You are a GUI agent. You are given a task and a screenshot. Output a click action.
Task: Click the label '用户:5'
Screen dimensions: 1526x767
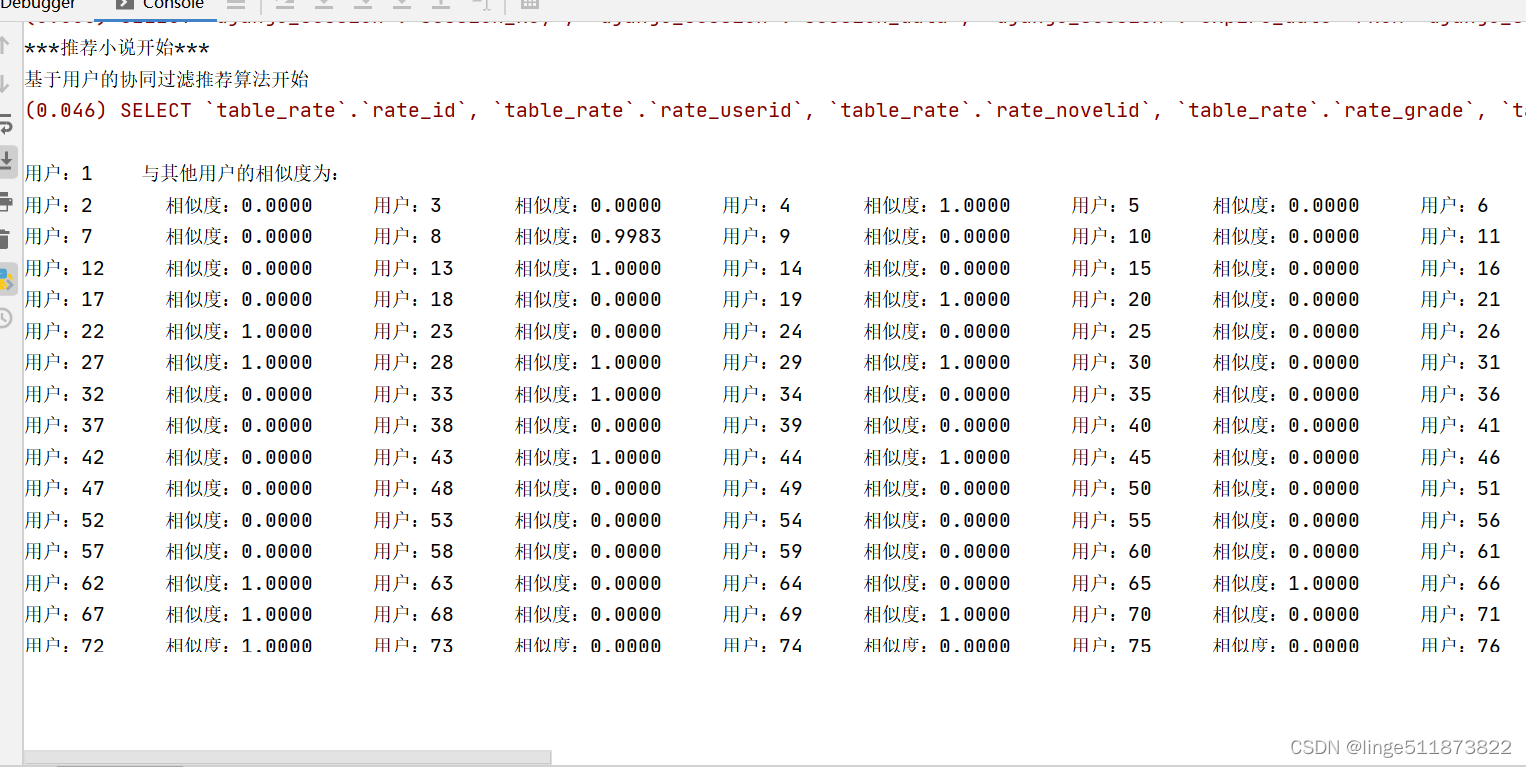pyautogui.click(x=1106, y=206)
